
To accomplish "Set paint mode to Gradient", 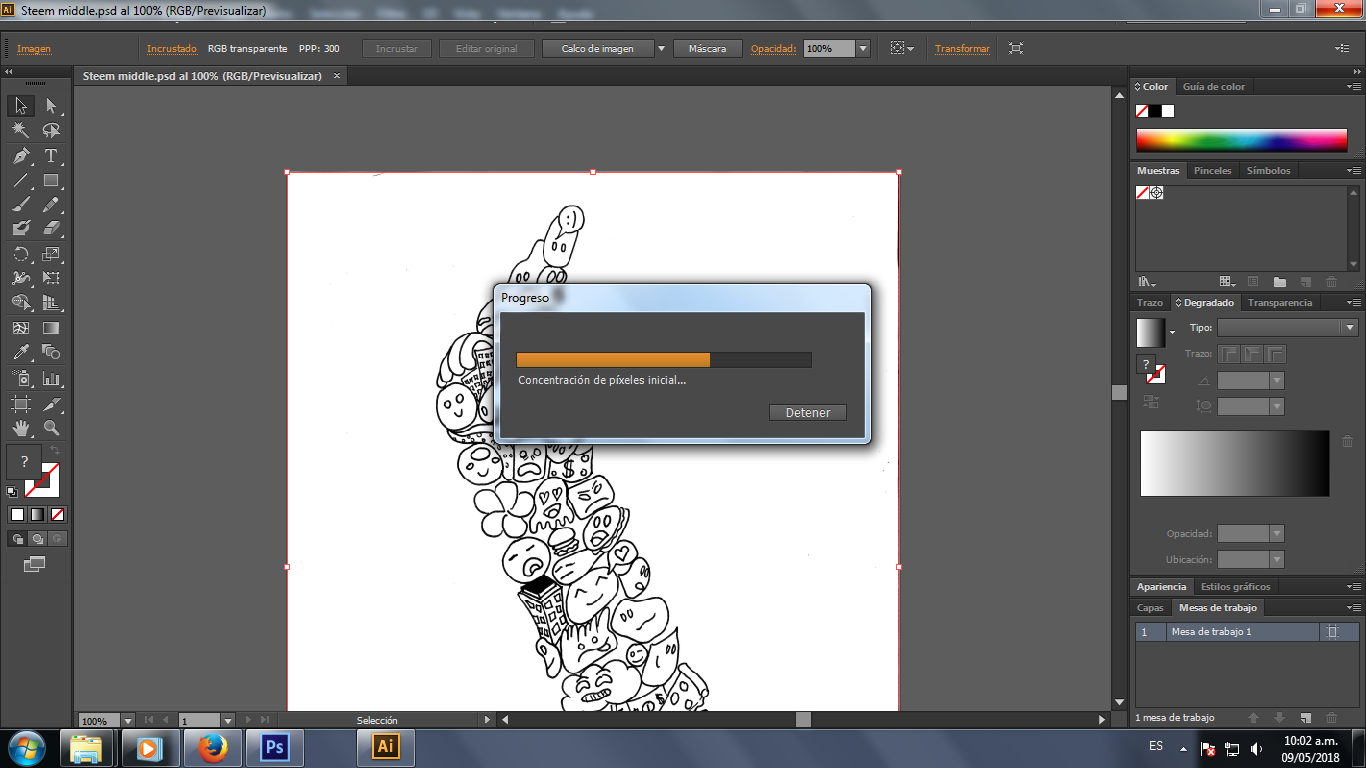I will click(37, 515).
